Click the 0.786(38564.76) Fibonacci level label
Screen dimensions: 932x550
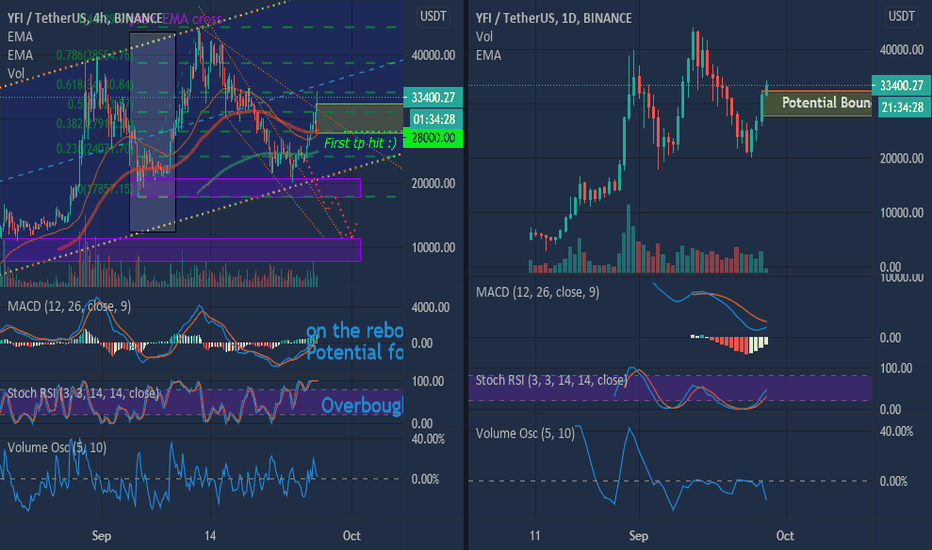point(95,55)
